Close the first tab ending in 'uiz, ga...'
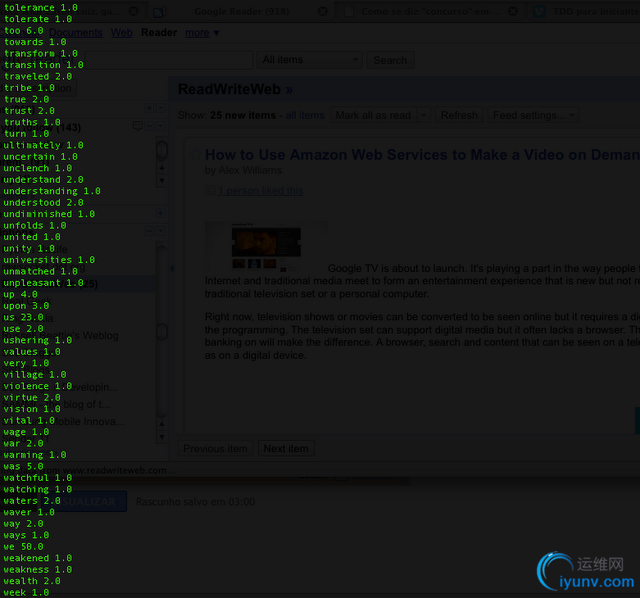640x598 pixels. [x=133, y=11]
